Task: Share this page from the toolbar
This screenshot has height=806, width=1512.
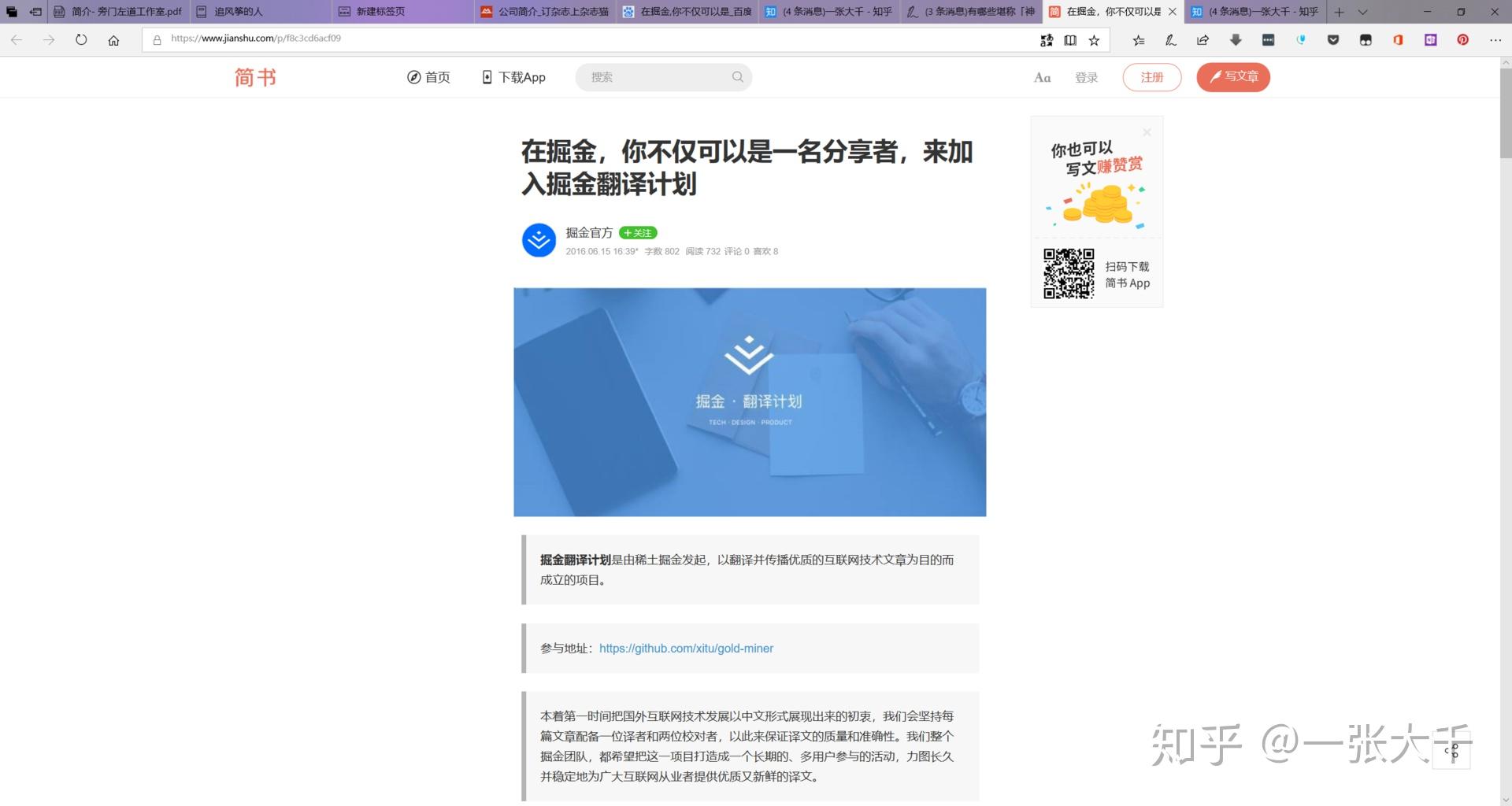Action: (1203, 40)
